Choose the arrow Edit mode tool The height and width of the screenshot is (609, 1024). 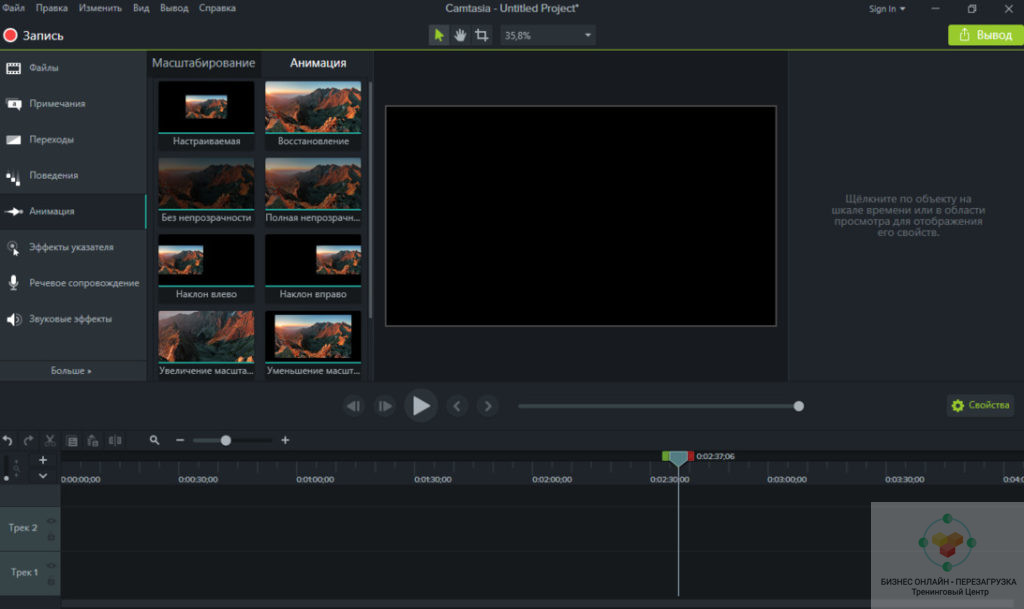pos(439,35)
